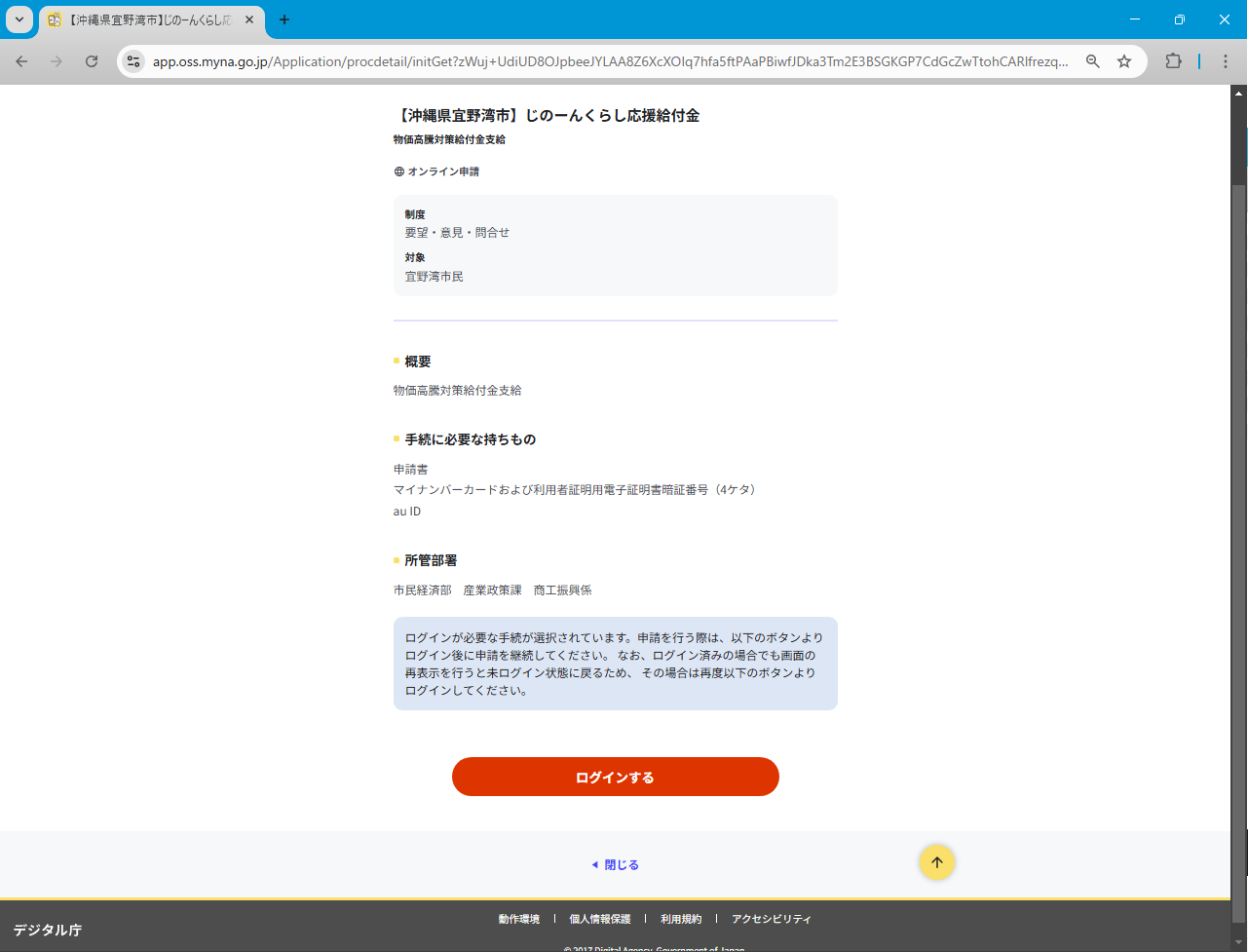Reload the page with refresh icon
This screenshot has height=952, width=1248.
point(92,61)
